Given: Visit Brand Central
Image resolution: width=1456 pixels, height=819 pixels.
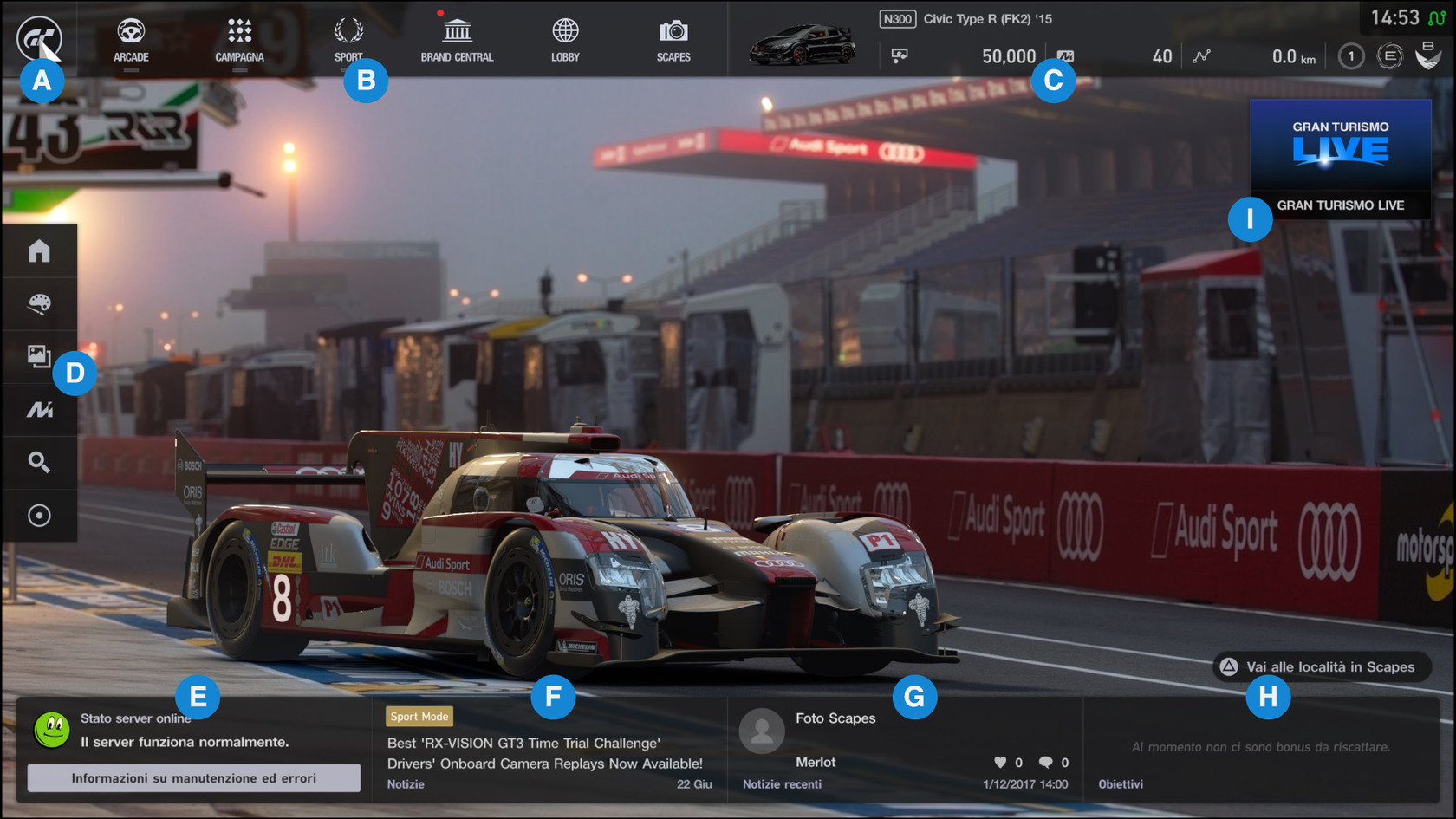Looking at the screenshot, I should [x=457, y=39].
